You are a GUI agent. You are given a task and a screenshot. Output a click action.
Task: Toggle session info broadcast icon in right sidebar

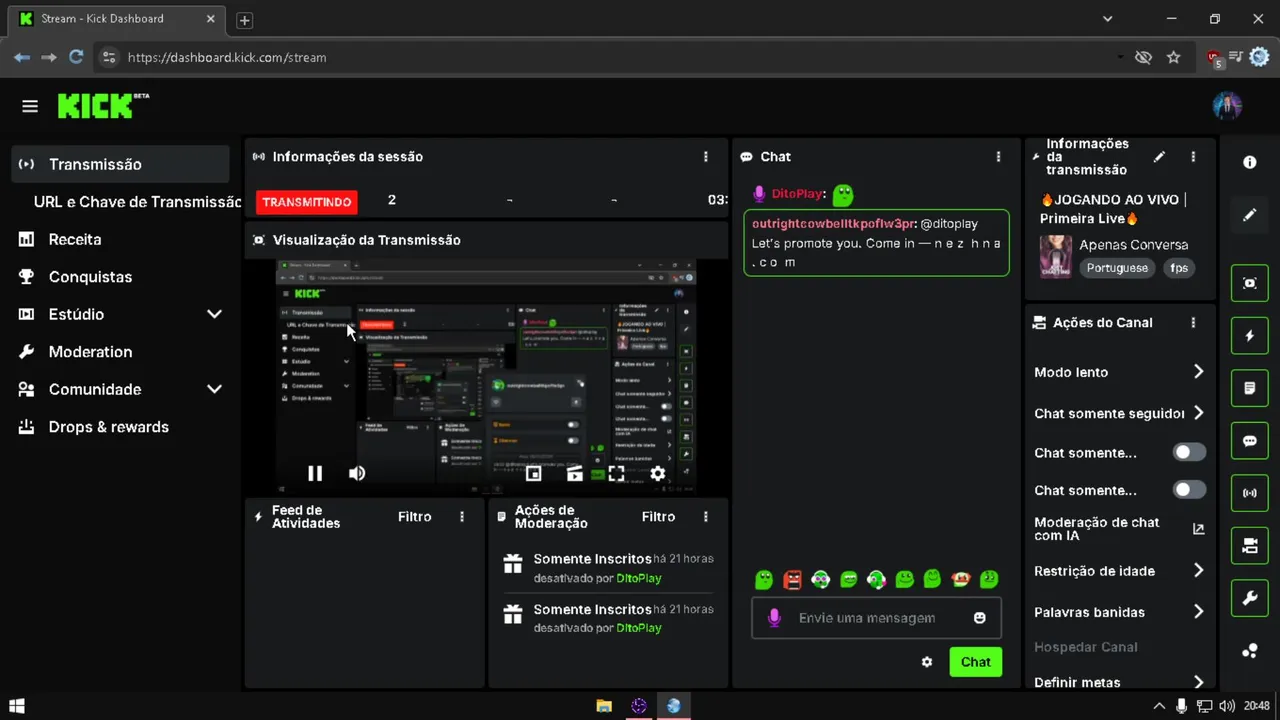[1250, 493]
